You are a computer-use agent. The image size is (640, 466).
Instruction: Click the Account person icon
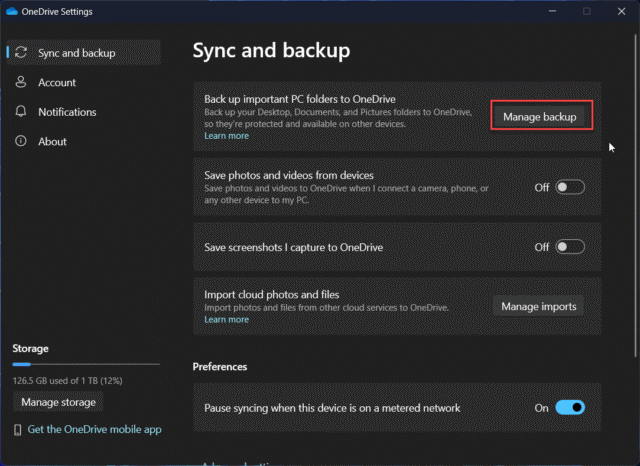pos(21,82)
